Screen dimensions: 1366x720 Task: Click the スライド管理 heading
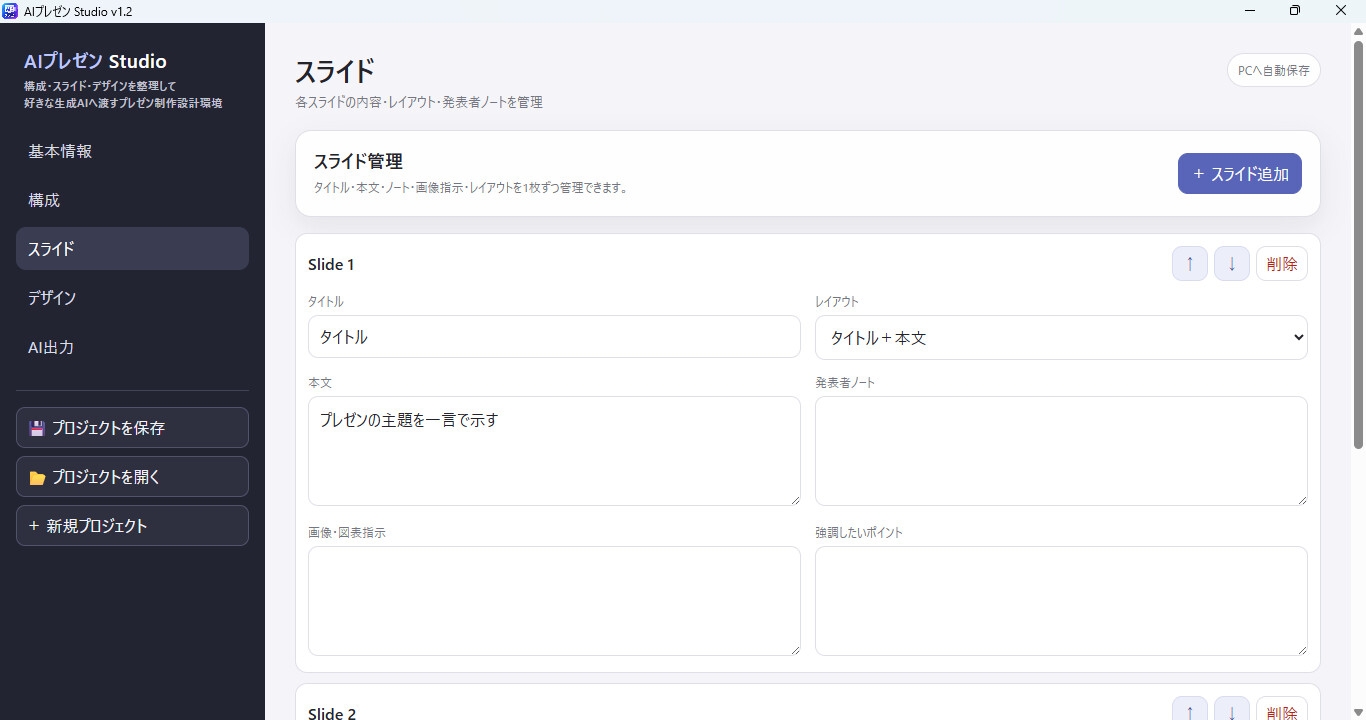pyautogui.click(x=358, y=162)
